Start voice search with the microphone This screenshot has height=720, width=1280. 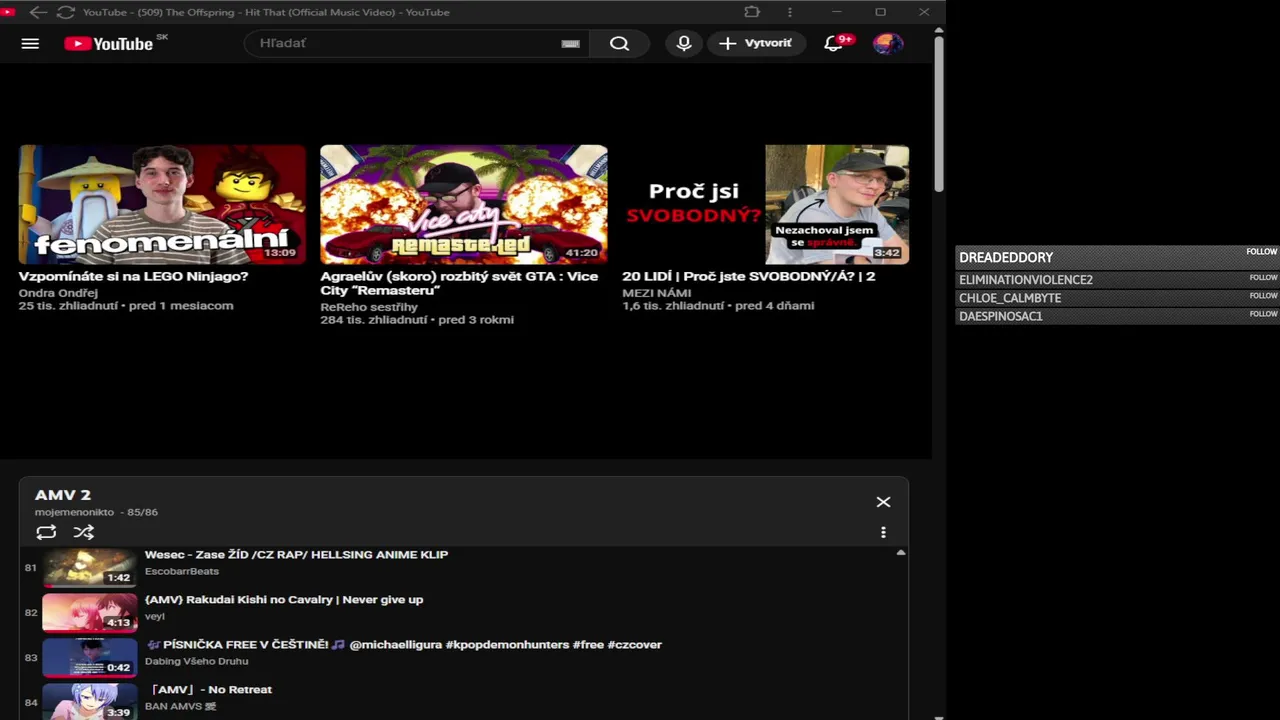684,43
